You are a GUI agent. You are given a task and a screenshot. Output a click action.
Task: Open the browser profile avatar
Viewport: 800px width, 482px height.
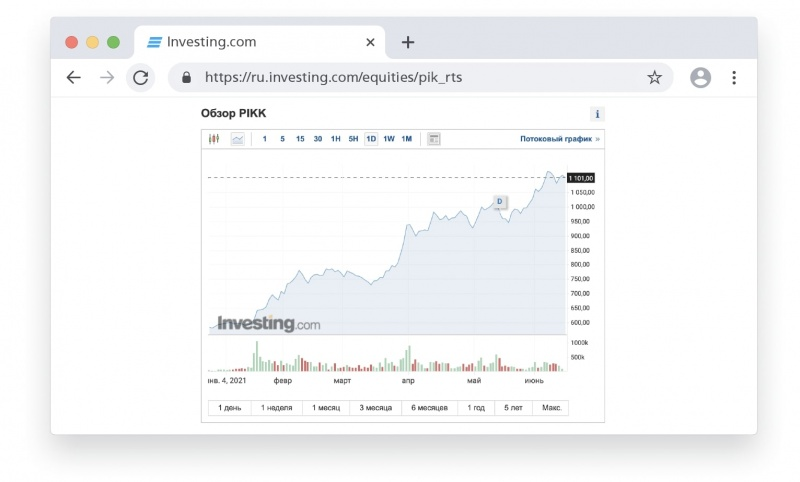click(x=701, y=78)
